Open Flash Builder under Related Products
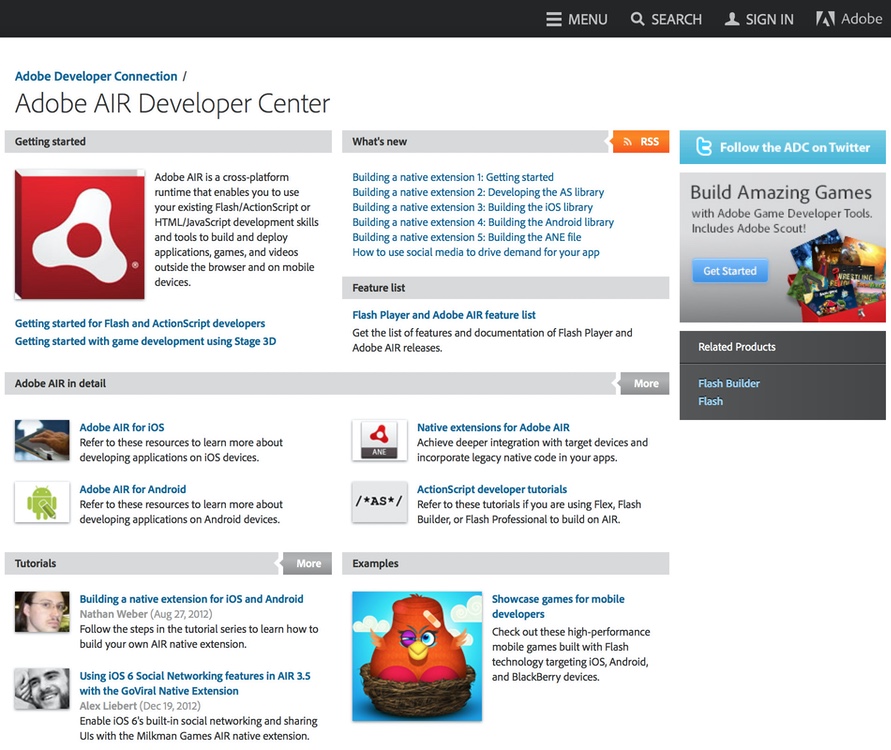 click(x=730, y=383)
